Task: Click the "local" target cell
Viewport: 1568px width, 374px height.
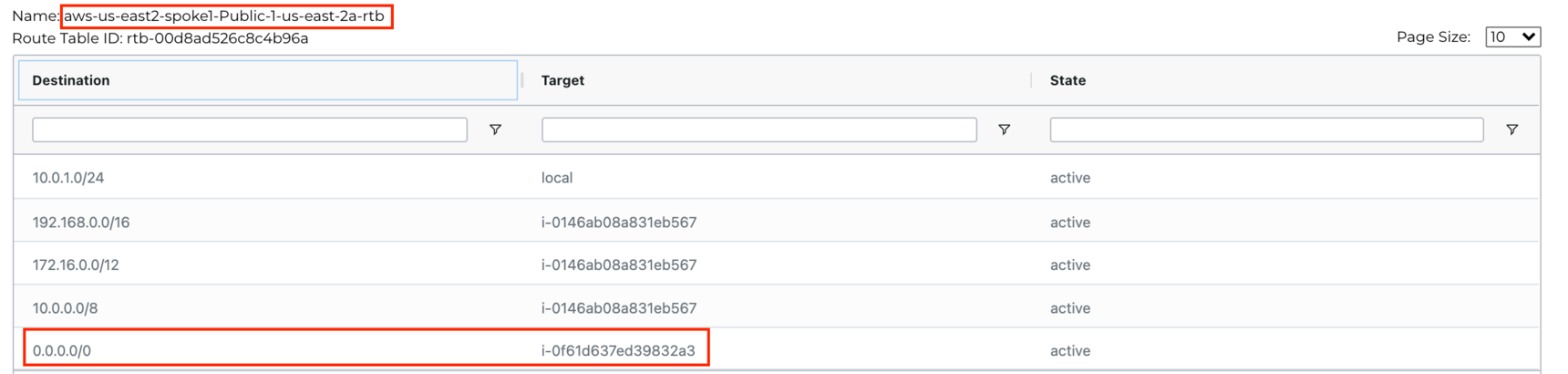Action: coord(557,178)
